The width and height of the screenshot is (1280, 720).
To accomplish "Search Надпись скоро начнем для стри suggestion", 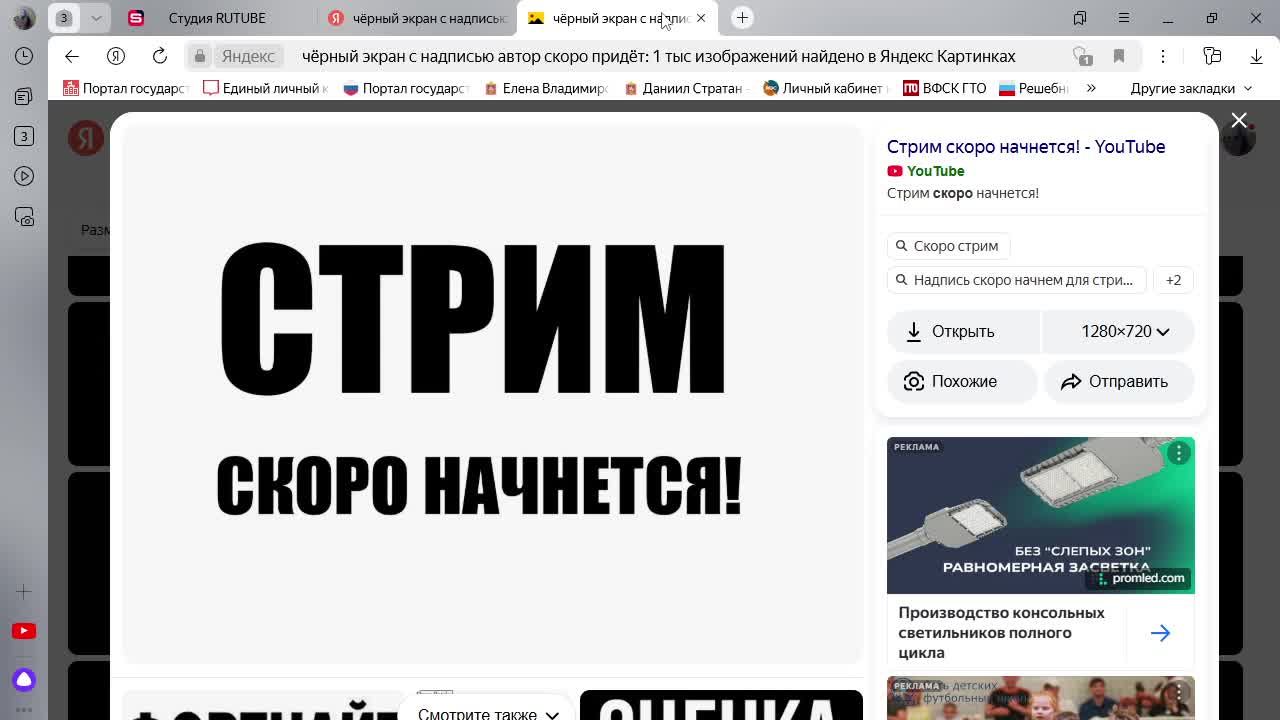I will point(1016,280).
